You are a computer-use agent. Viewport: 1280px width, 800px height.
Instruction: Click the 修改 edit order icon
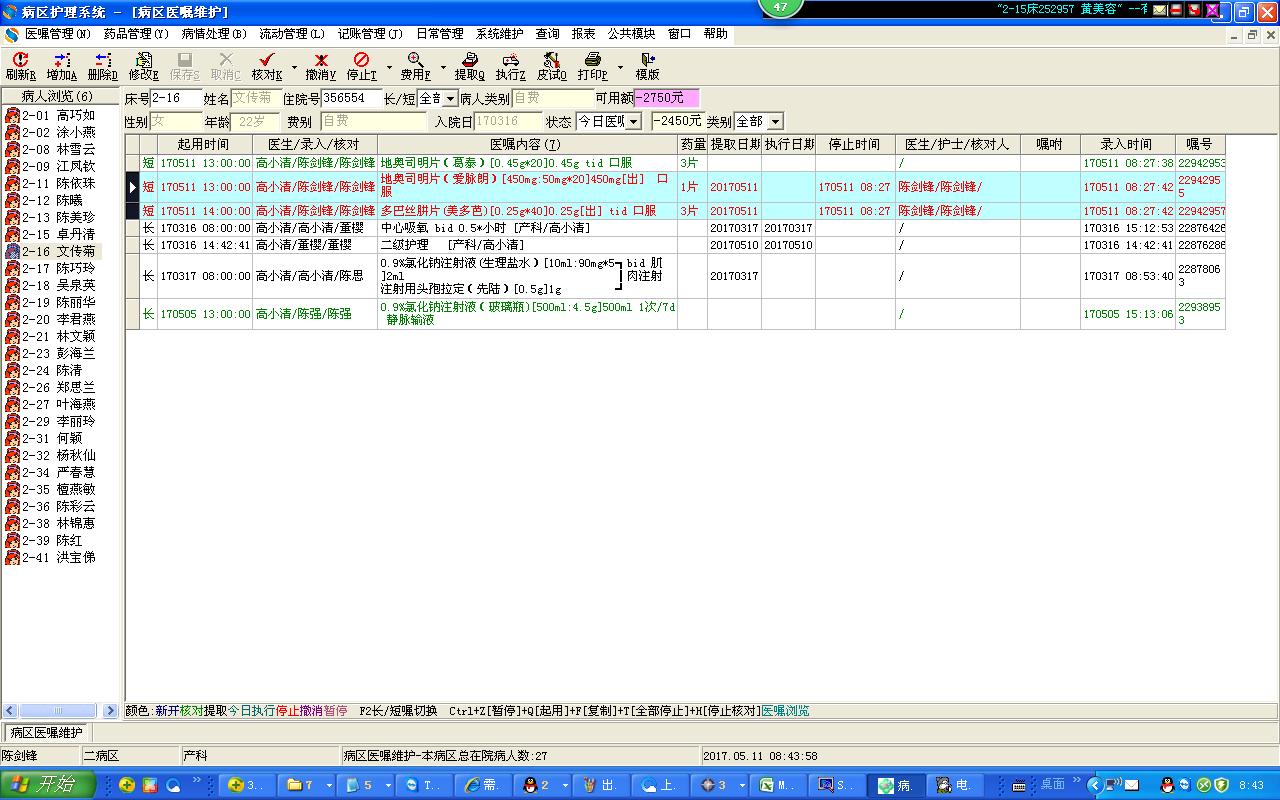tap(143, 60)
